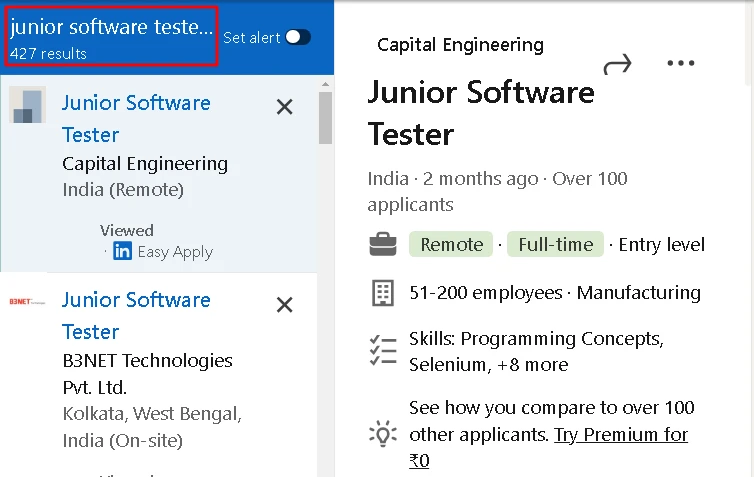Click the 51-200 employees · Manufacturing text
This screenshot has height=477, width=754.
pos(555,292)
